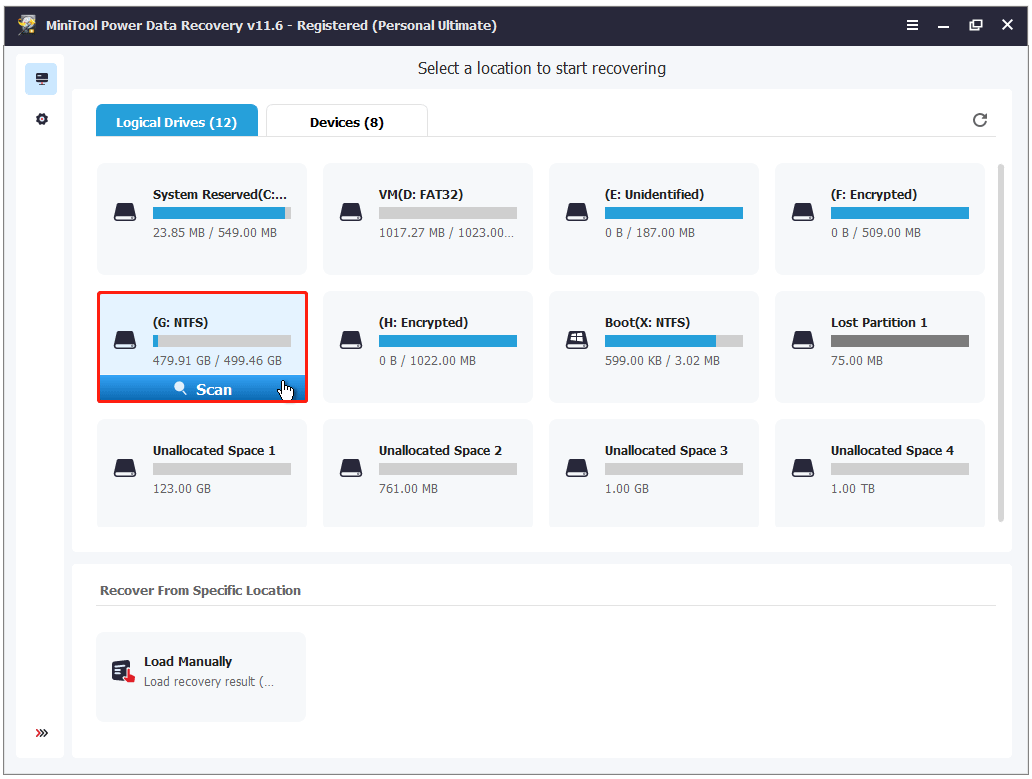Open the hamburger menu in title bar
This screenshot has height=779, width=1032.
912,25
